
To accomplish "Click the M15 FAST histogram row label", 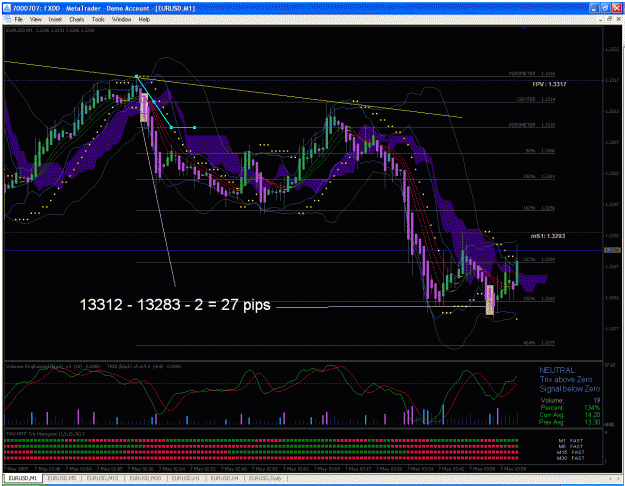I will tap(571, 453).
